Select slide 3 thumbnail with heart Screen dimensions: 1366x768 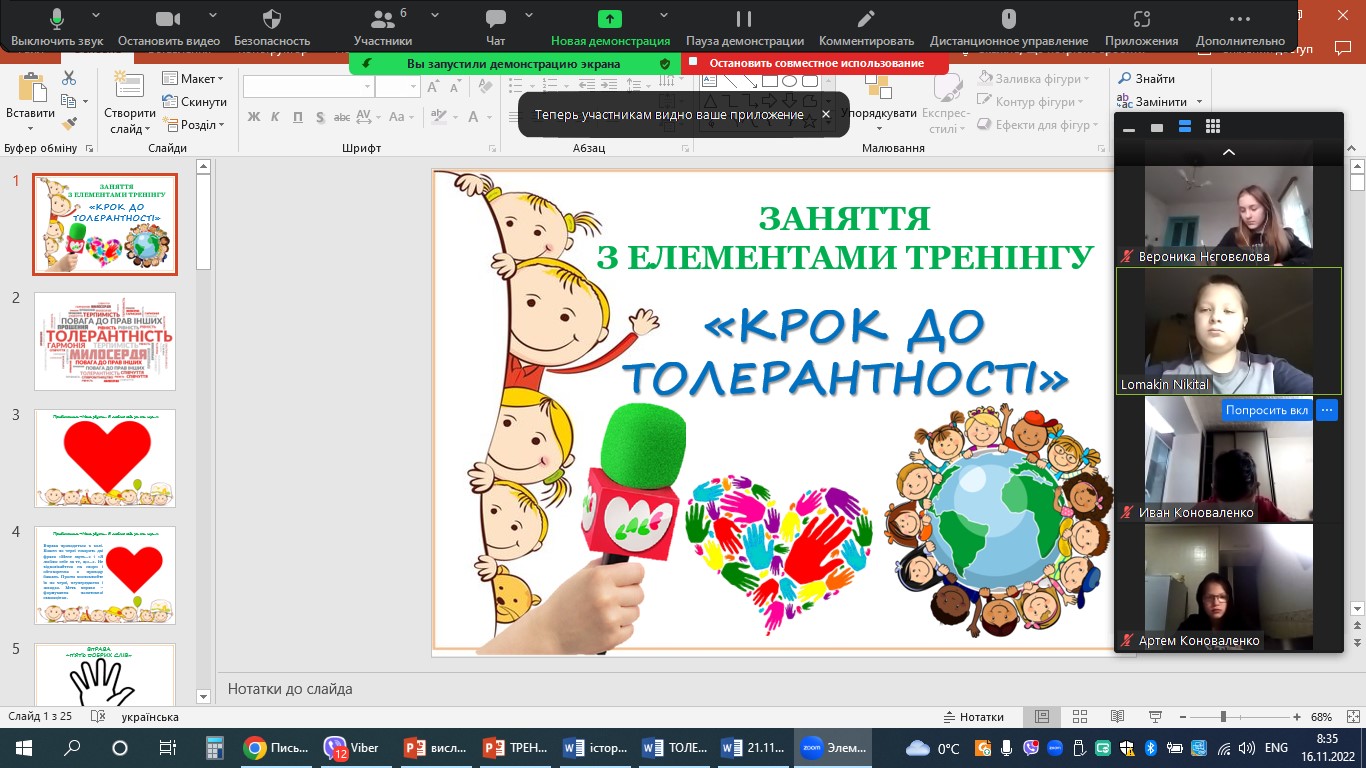(105, 458)
